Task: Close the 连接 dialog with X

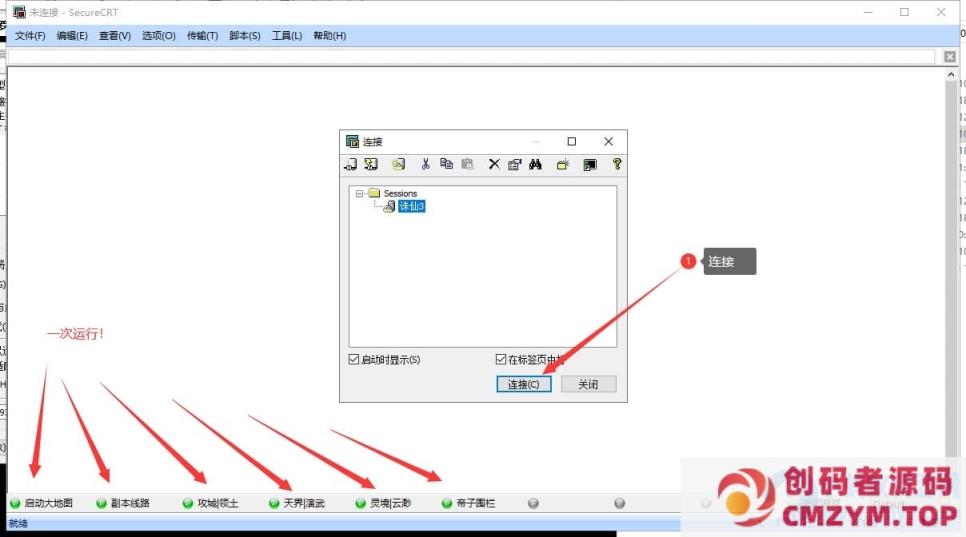Action: pyautogui.click(x=608, y=142)
